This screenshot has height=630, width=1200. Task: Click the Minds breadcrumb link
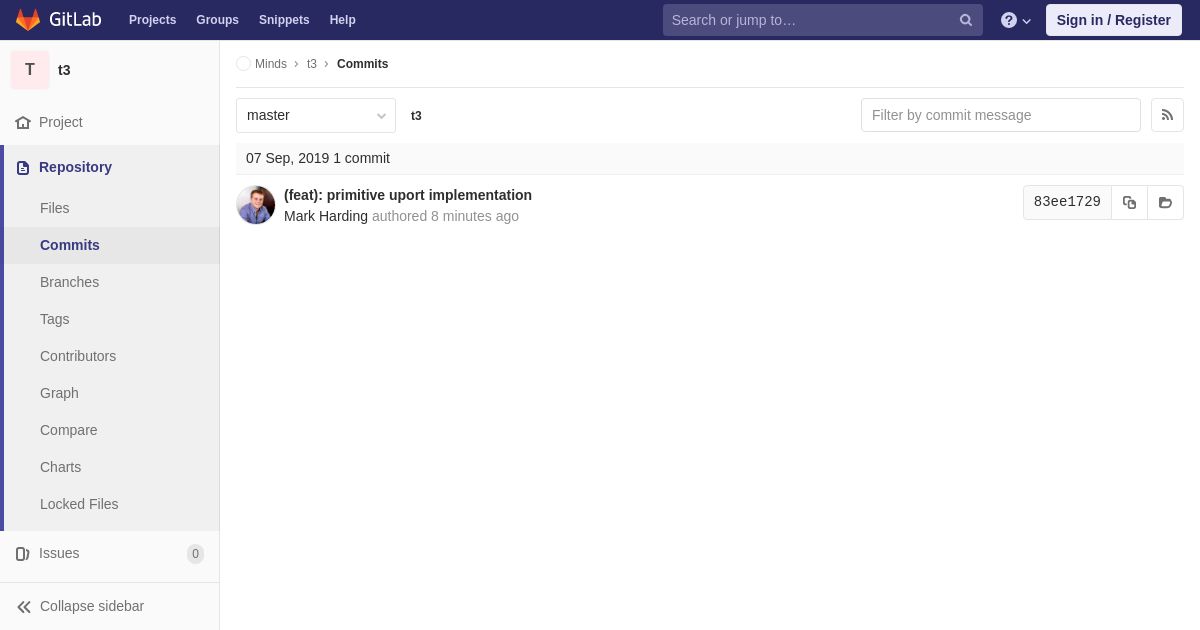coord(270,64)
